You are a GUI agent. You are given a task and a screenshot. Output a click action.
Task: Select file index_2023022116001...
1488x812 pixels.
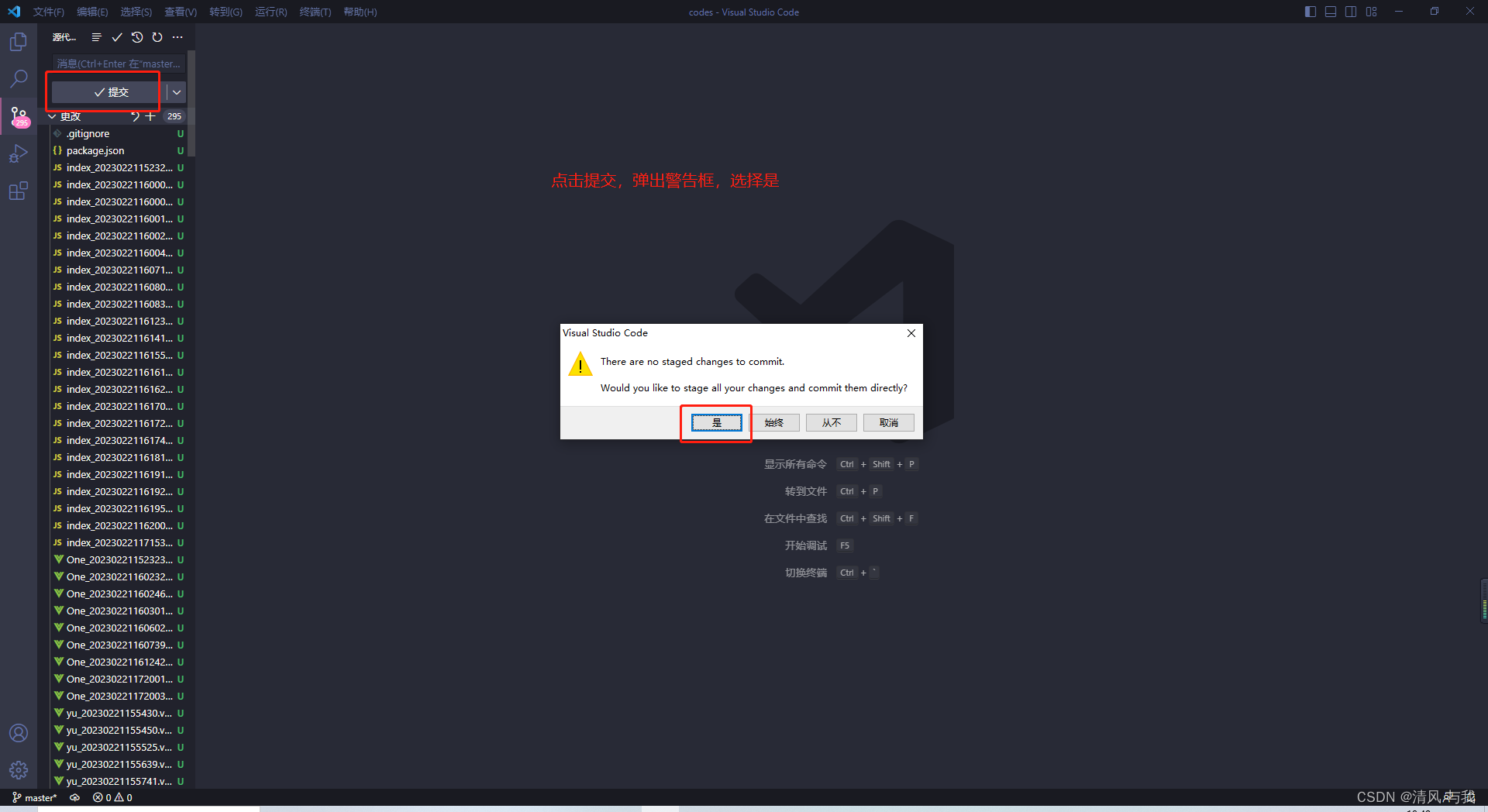click(x=116, y=218)
